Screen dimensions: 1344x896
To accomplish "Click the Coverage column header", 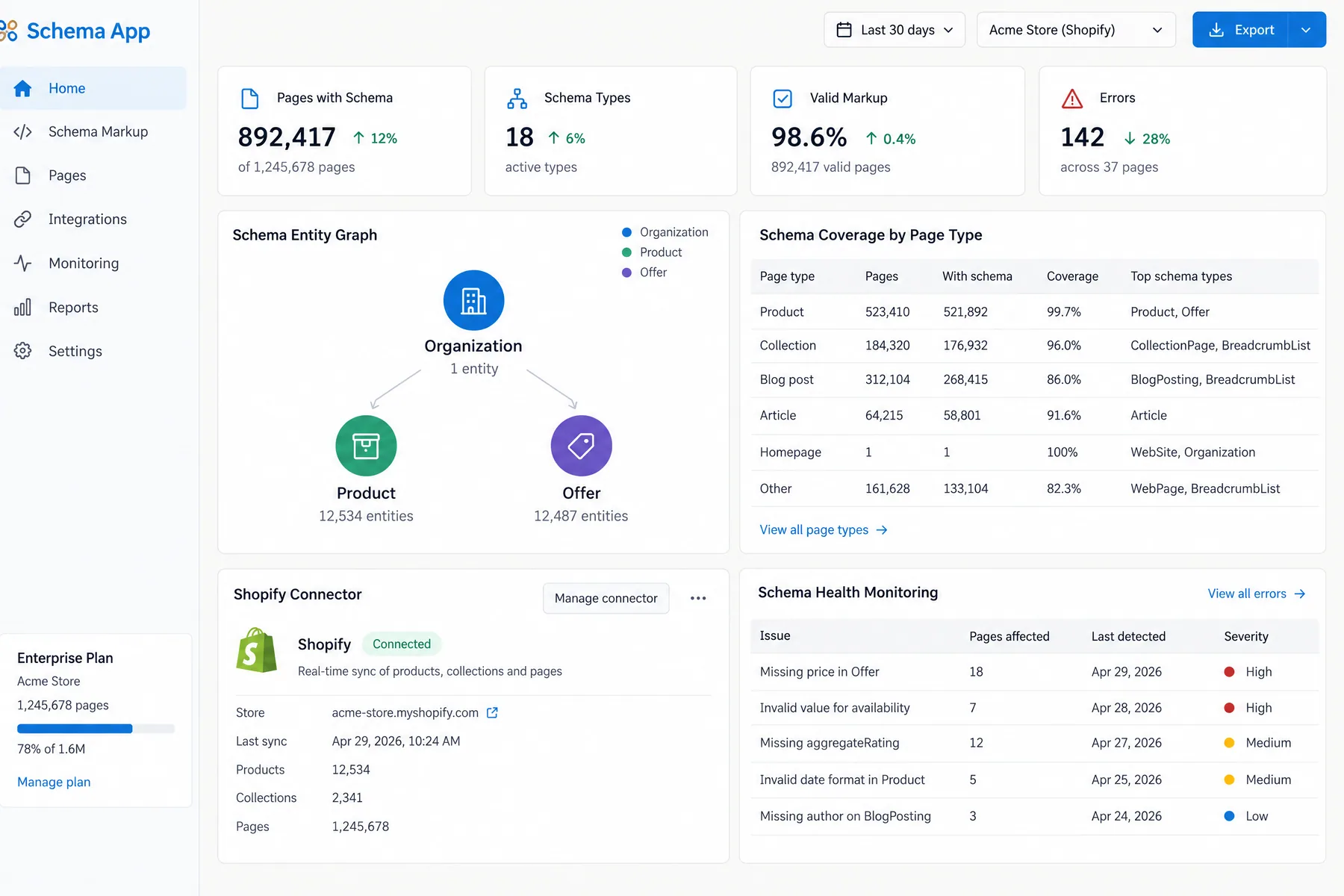I will click(x=1072, y=276).
